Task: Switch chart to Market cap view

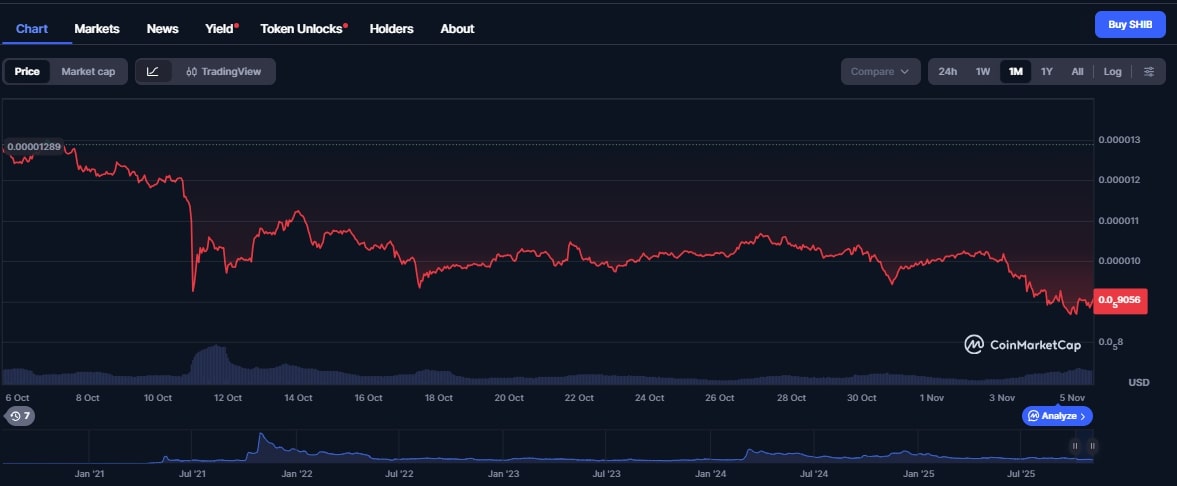Action: pos(88,71)
